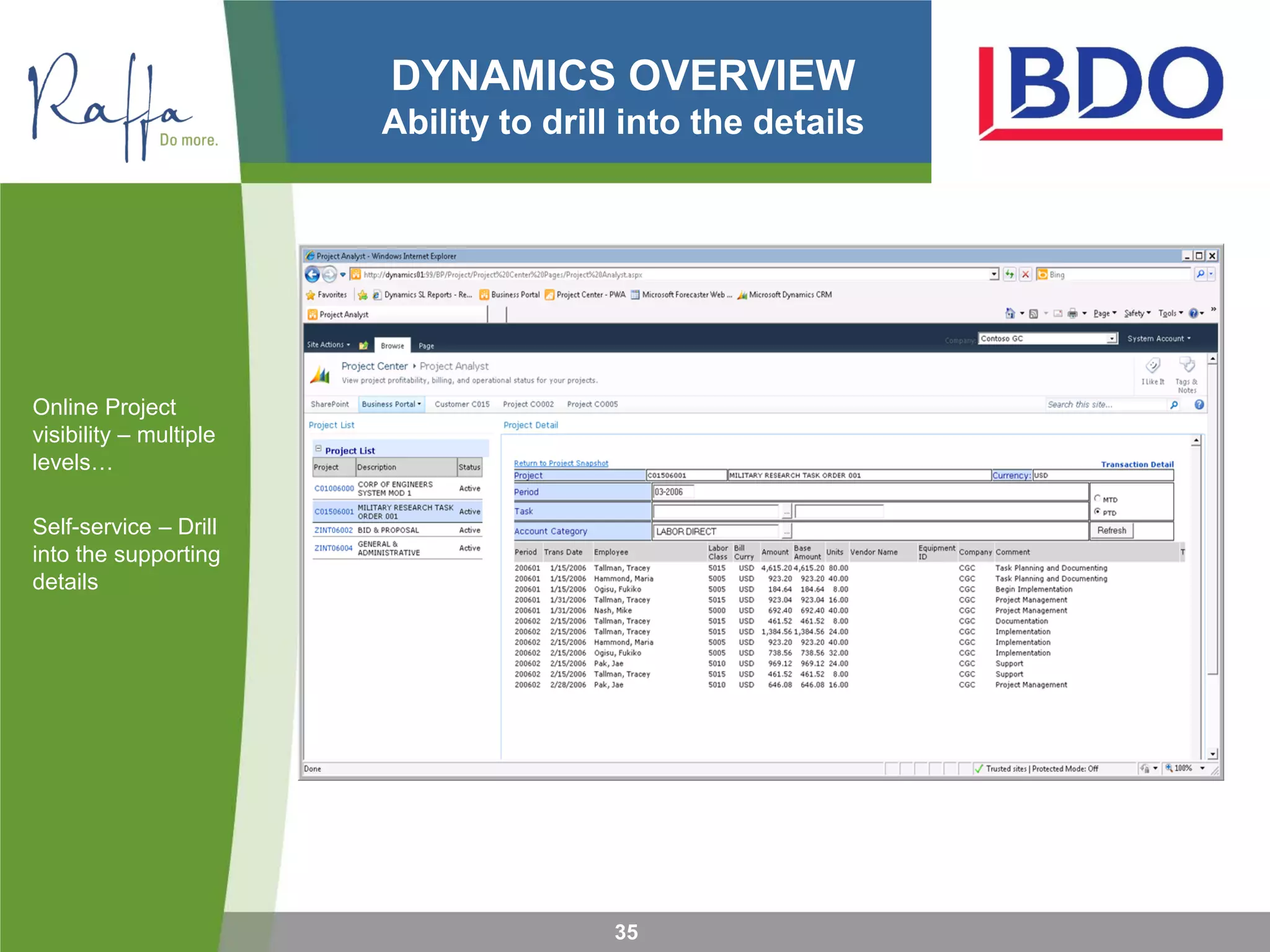This screenshot has width=1270, height=952.
Task: Open the Site Actions menu
Action: tap(329, 345)
